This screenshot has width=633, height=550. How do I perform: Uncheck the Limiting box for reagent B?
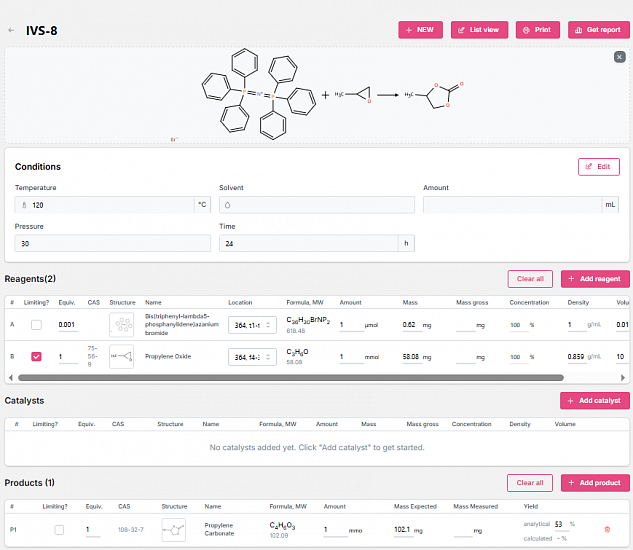pos(37,356)
